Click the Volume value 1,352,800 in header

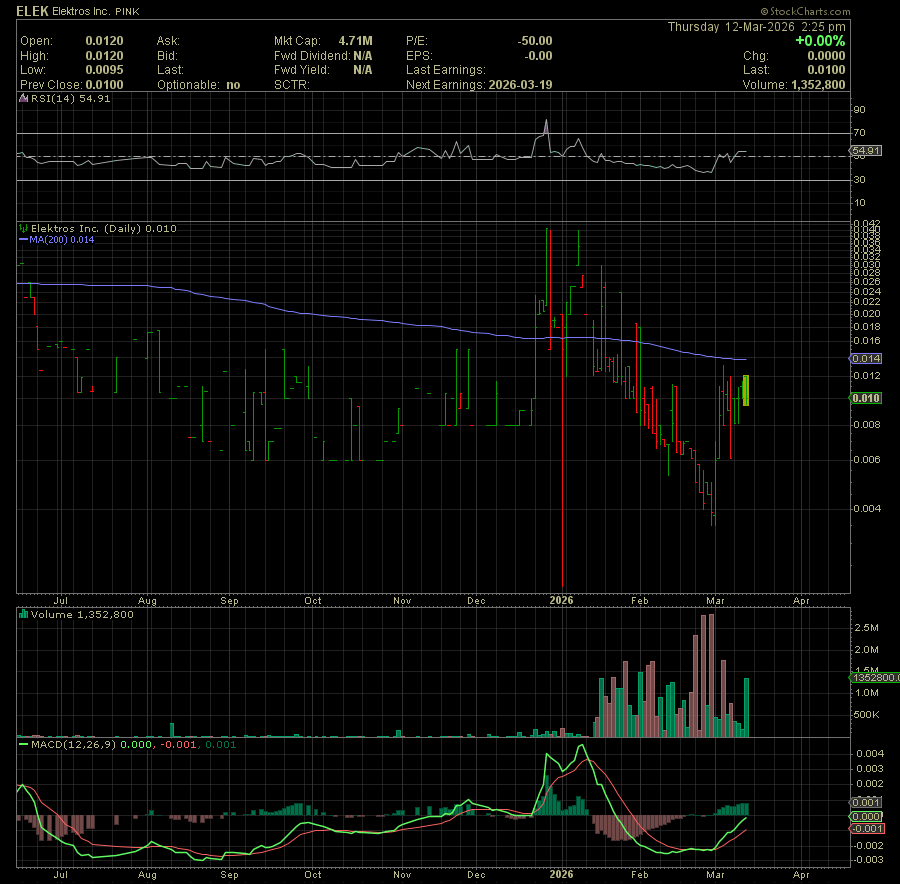pos(818,85)
